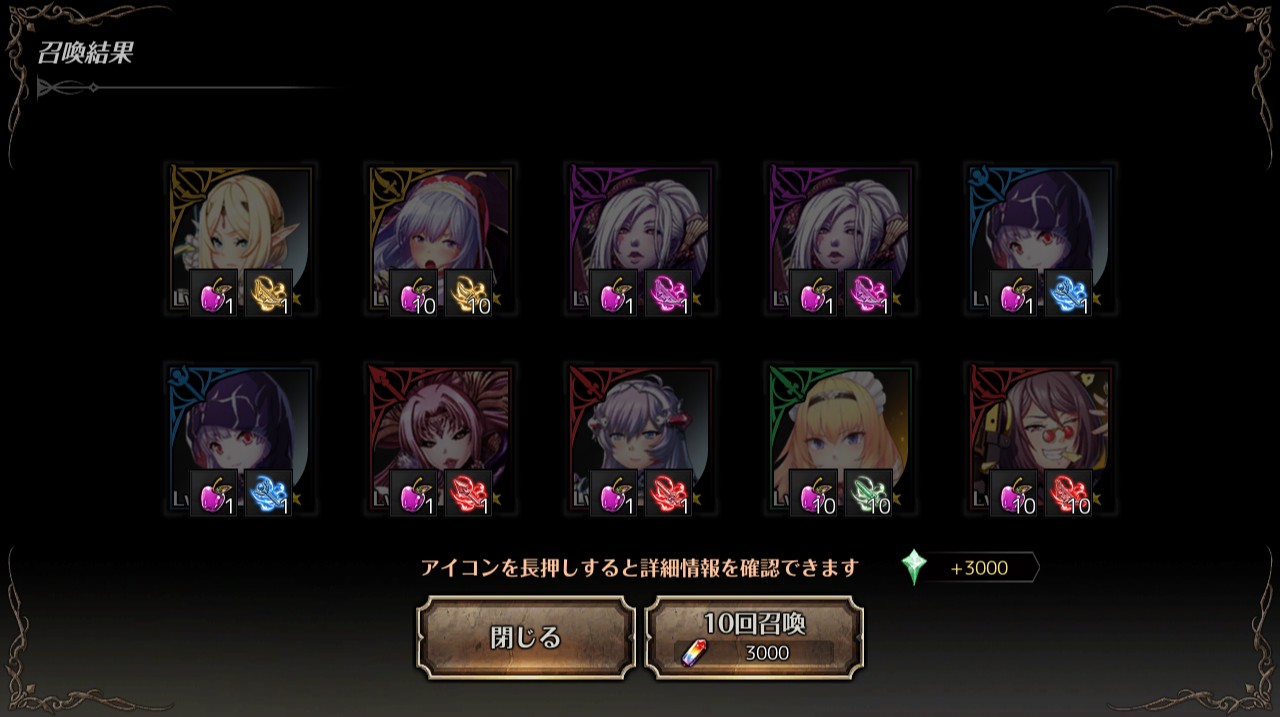This screenshot has height=717, width=1280.
Task: Select the pink-haired red-frame character
Action: click(x=441, y=439)
